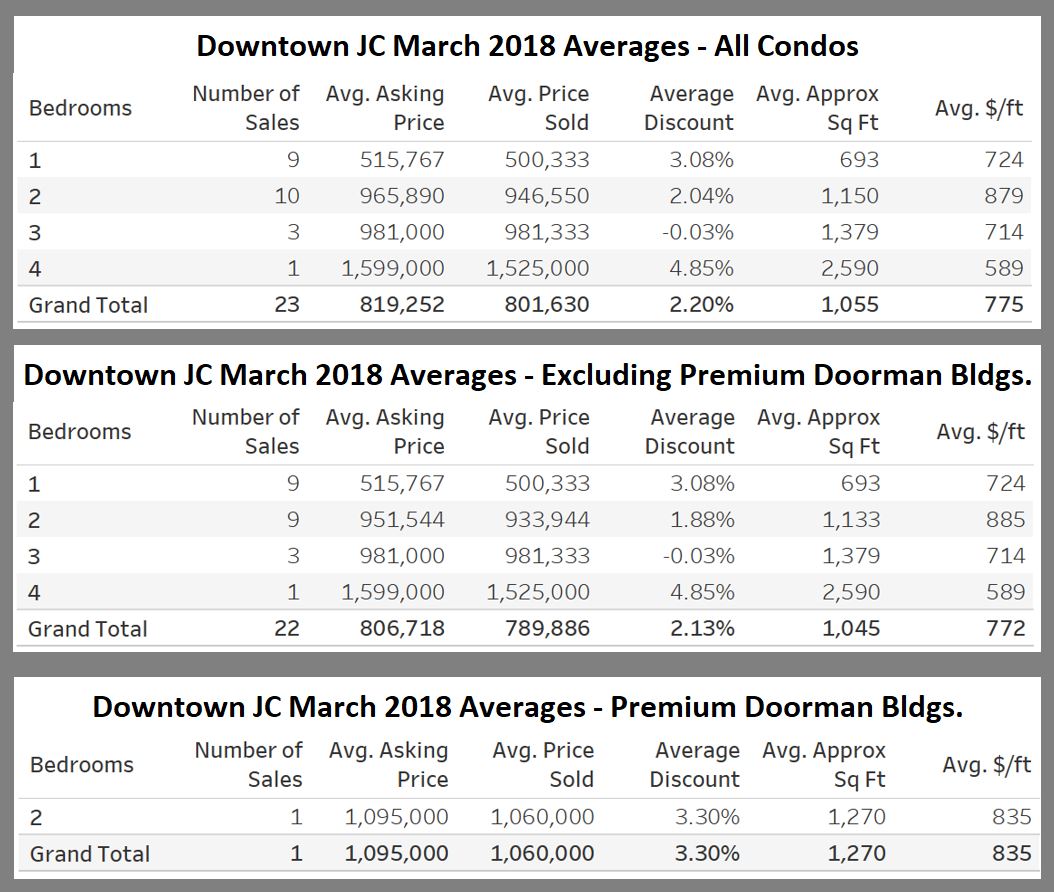Select non-bold 1,095,000 in the 2-bedroom premium row
The width and height of the screenshot is (1054, 892).
397,817
